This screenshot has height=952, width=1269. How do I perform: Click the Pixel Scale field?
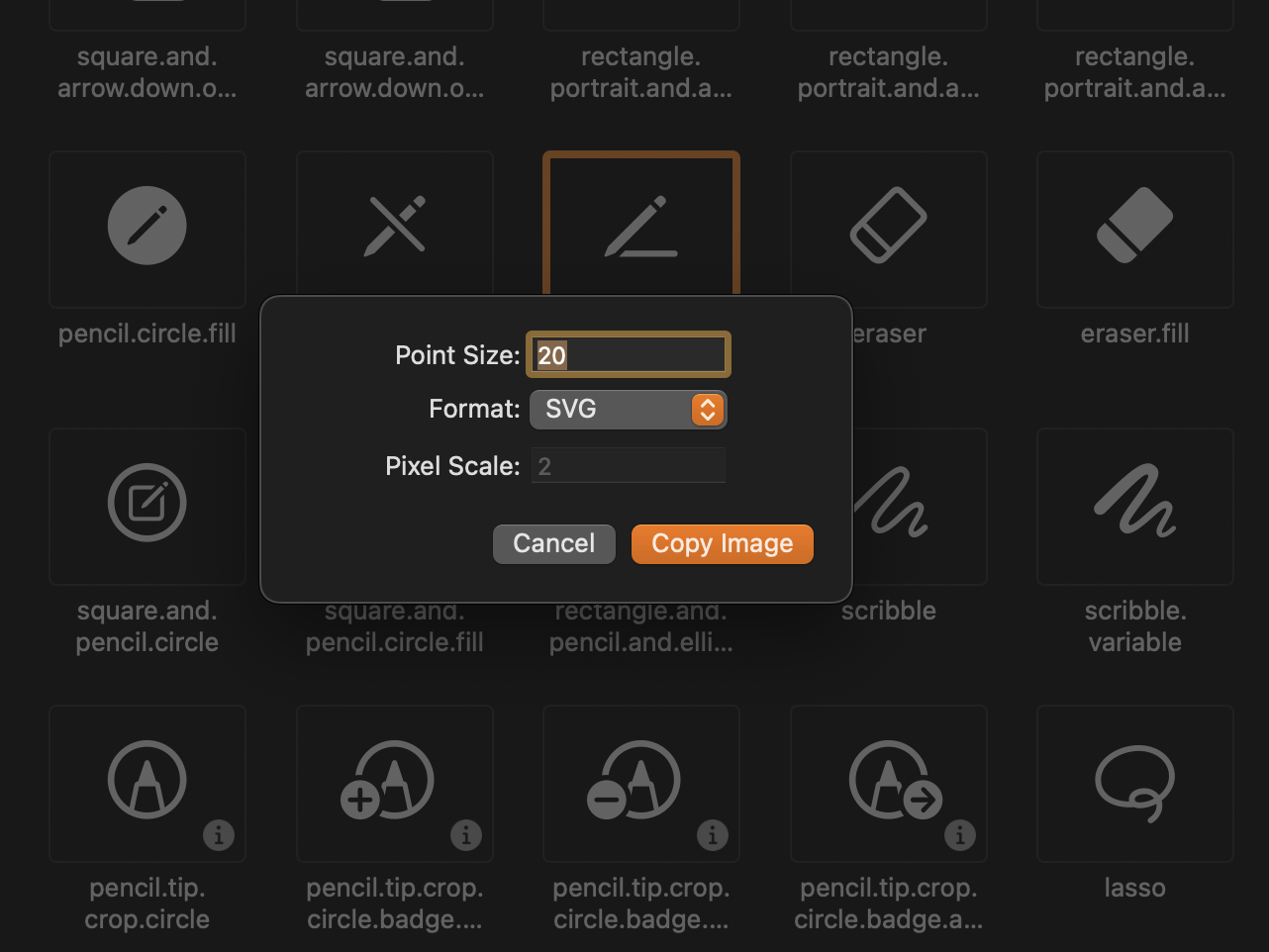pyautogui.click(x=628, y=465)
